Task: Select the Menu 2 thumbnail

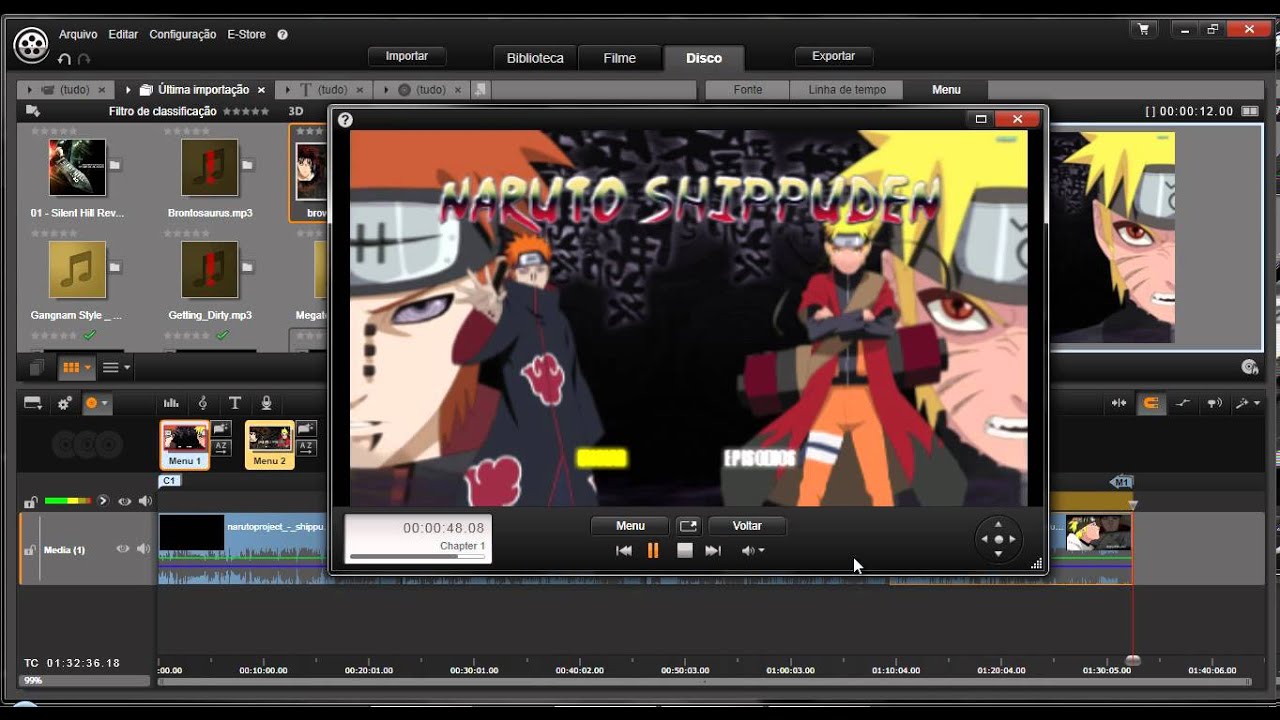Action: [x=270, y=445]
